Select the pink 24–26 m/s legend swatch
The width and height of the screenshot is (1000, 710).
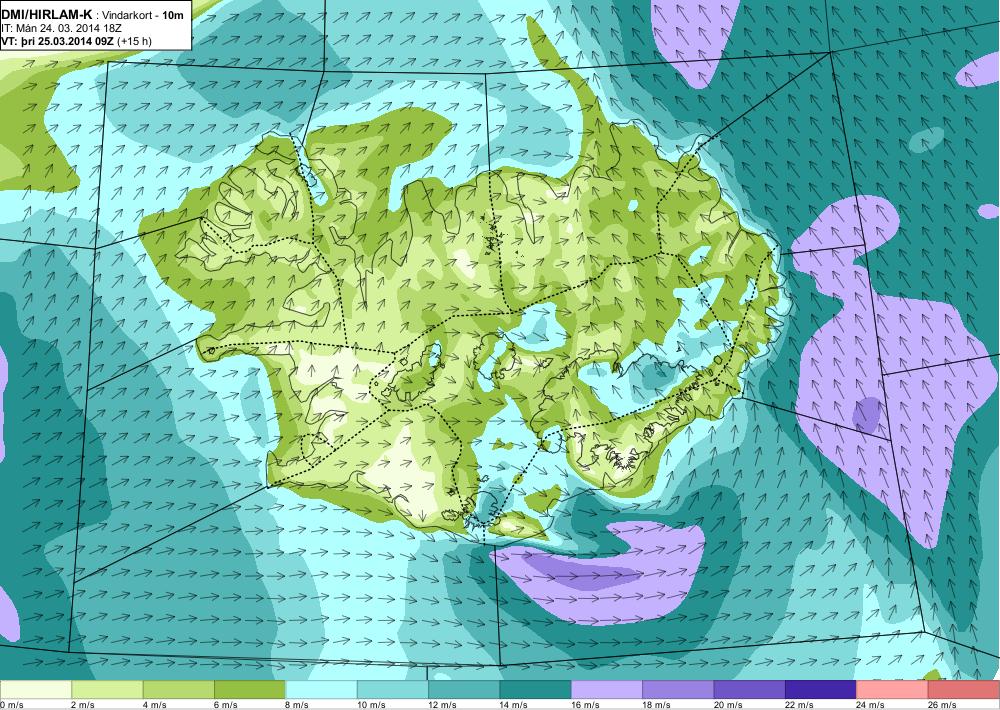893,690
